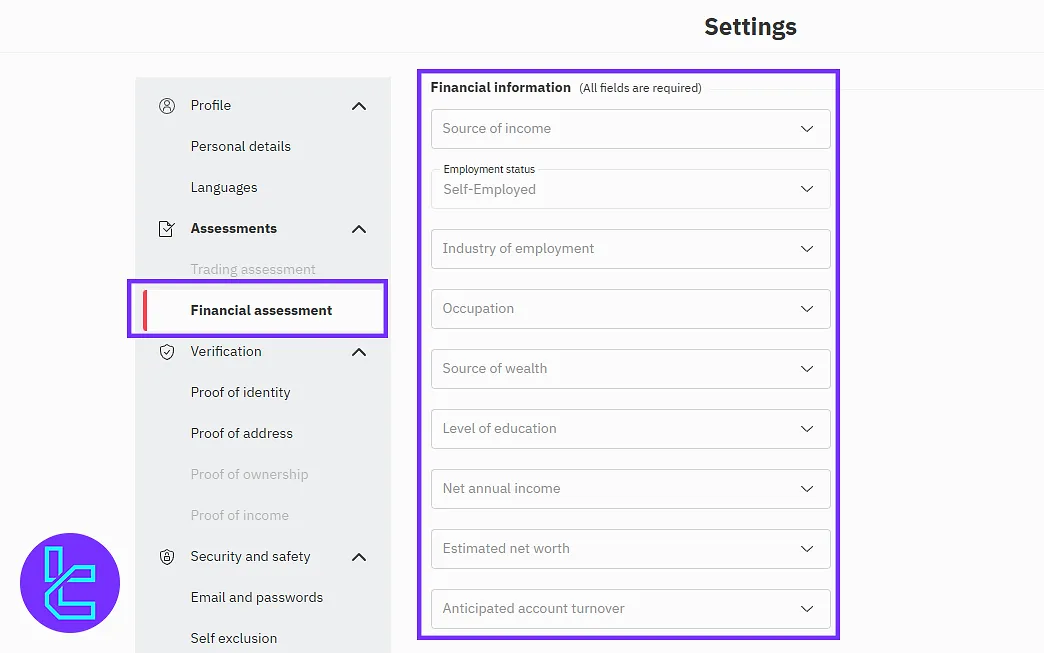Open the Net annual income dropdown
This screenshot has height=653, width=1044.
(631, 489)
